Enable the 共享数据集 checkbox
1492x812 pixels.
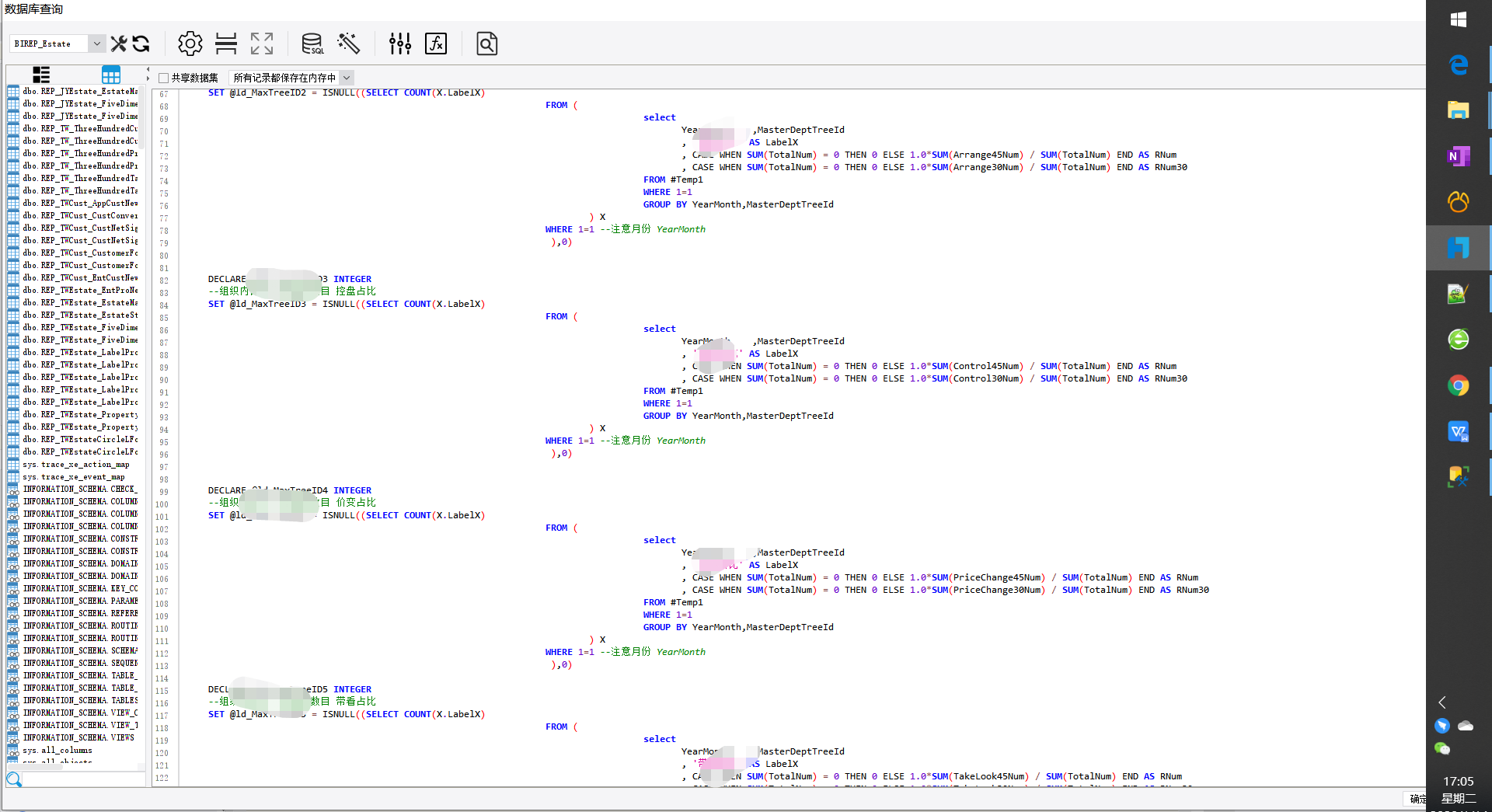click(163, 78)
